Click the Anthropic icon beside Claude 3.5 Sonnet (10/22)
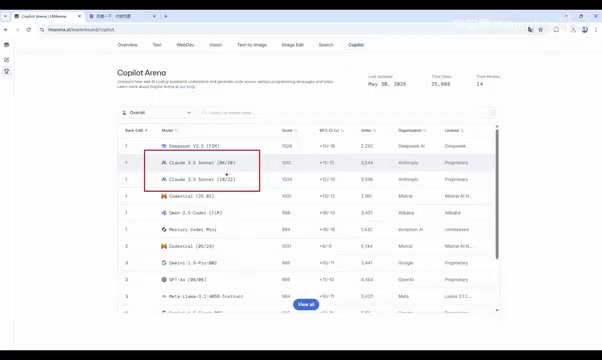 [x=164, y=179]
